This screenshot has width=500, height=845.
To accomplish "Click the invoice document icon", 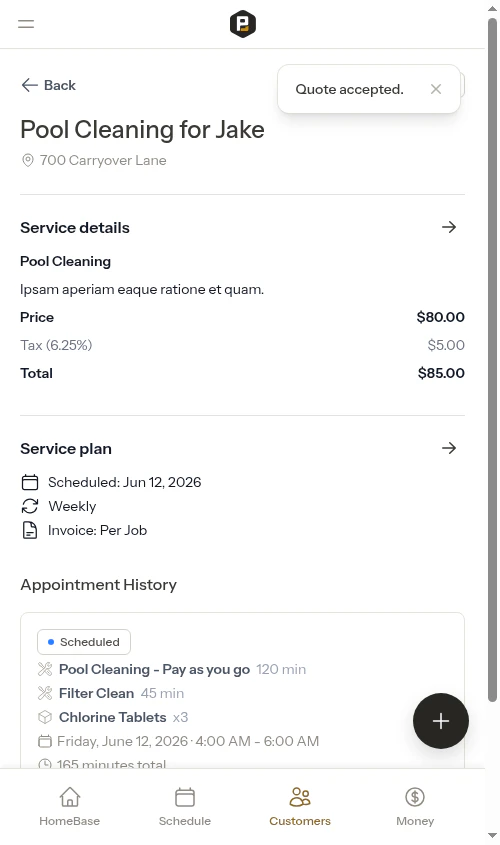I will tap(30, 530).
